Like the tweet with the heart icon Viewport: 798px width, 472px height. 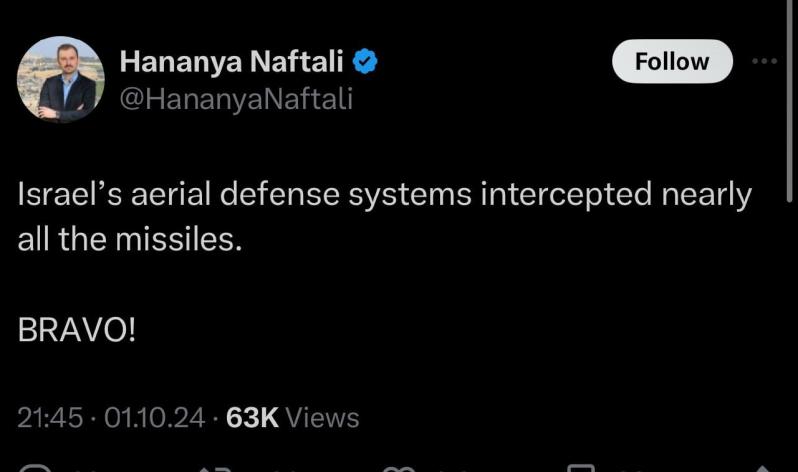click(400, 468)
